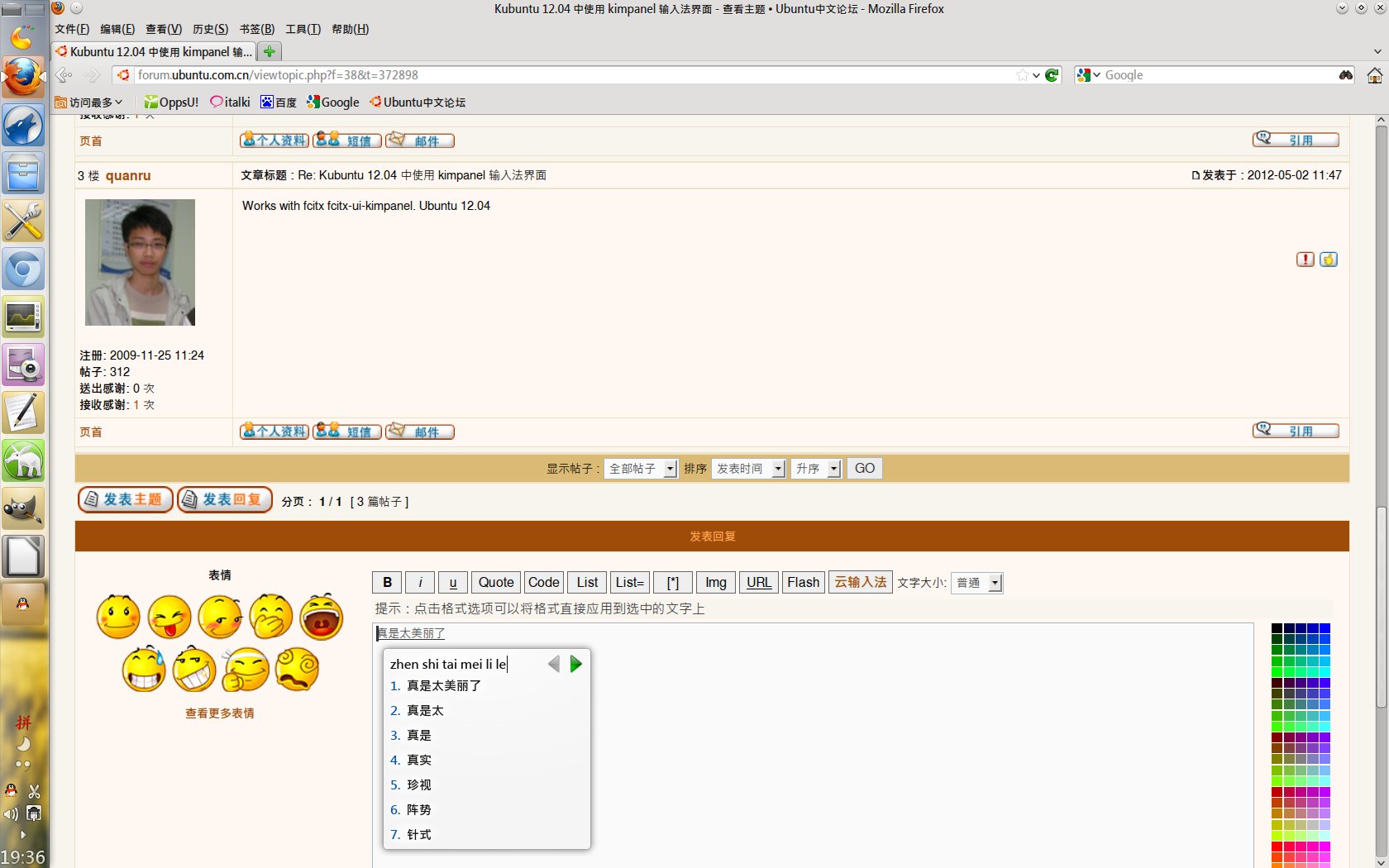1389x868 pixels.
Task: Open the Thunderbird mail dock icon
Action: coord(23,126)
